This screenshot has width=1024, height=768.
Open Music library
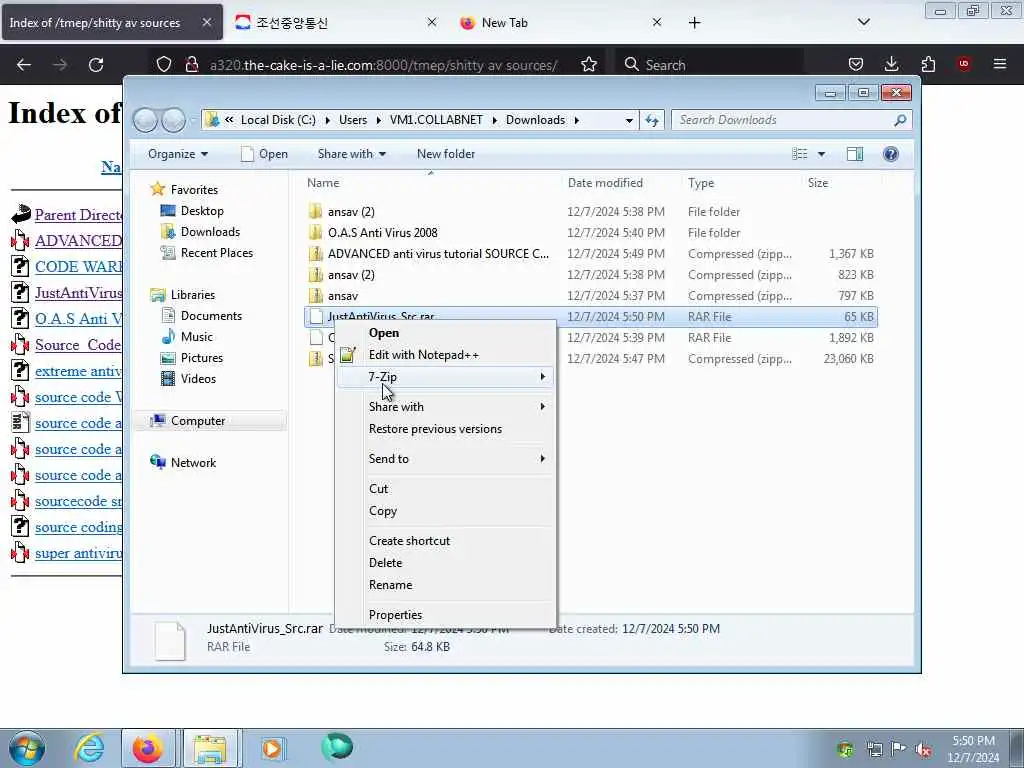[196, 337]
